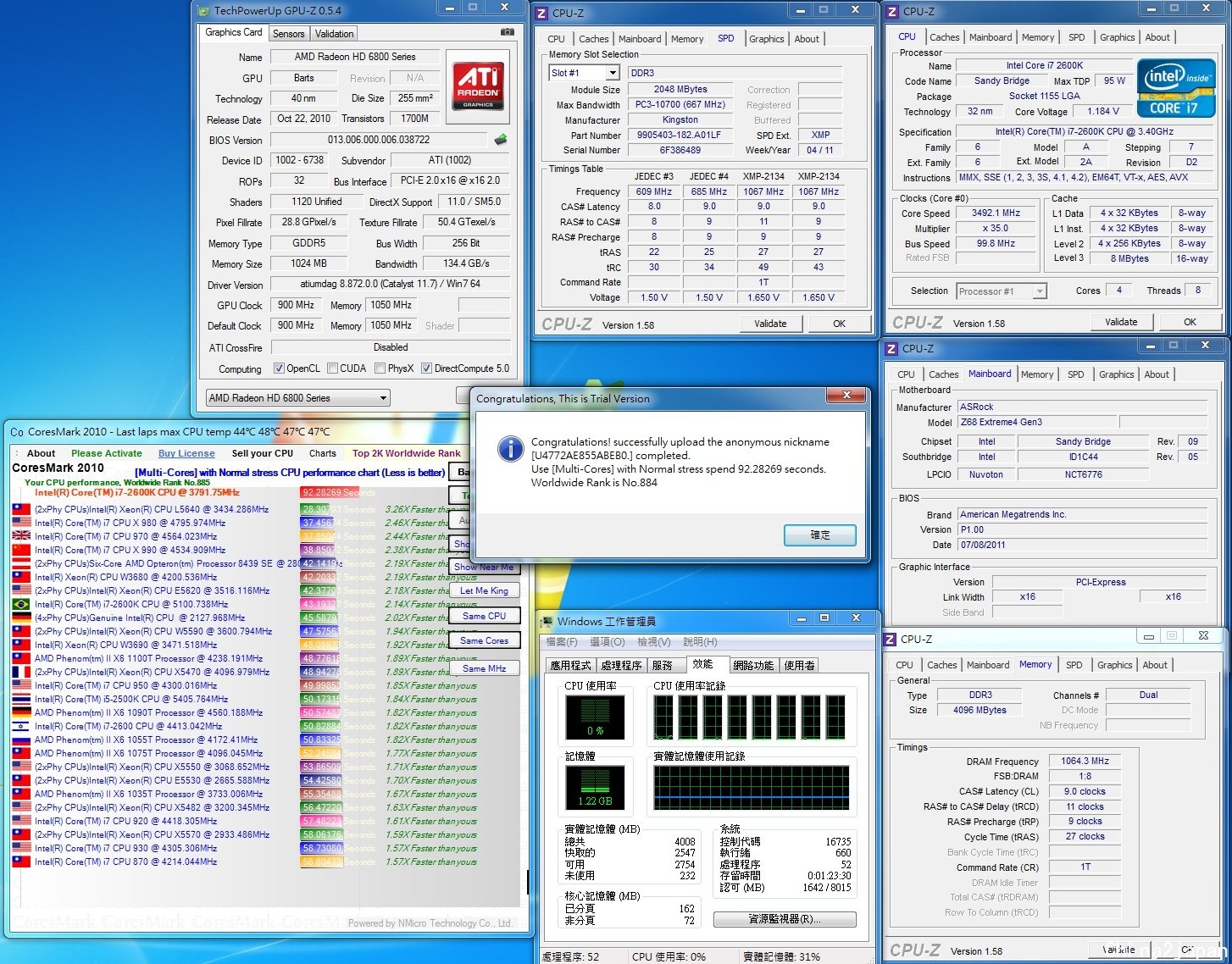The height and width of the screenshot is (964, 1232).
Task: Click the Brazil flag beside i7-2600K @ 5100.738MHz
Action: point(21,604)
